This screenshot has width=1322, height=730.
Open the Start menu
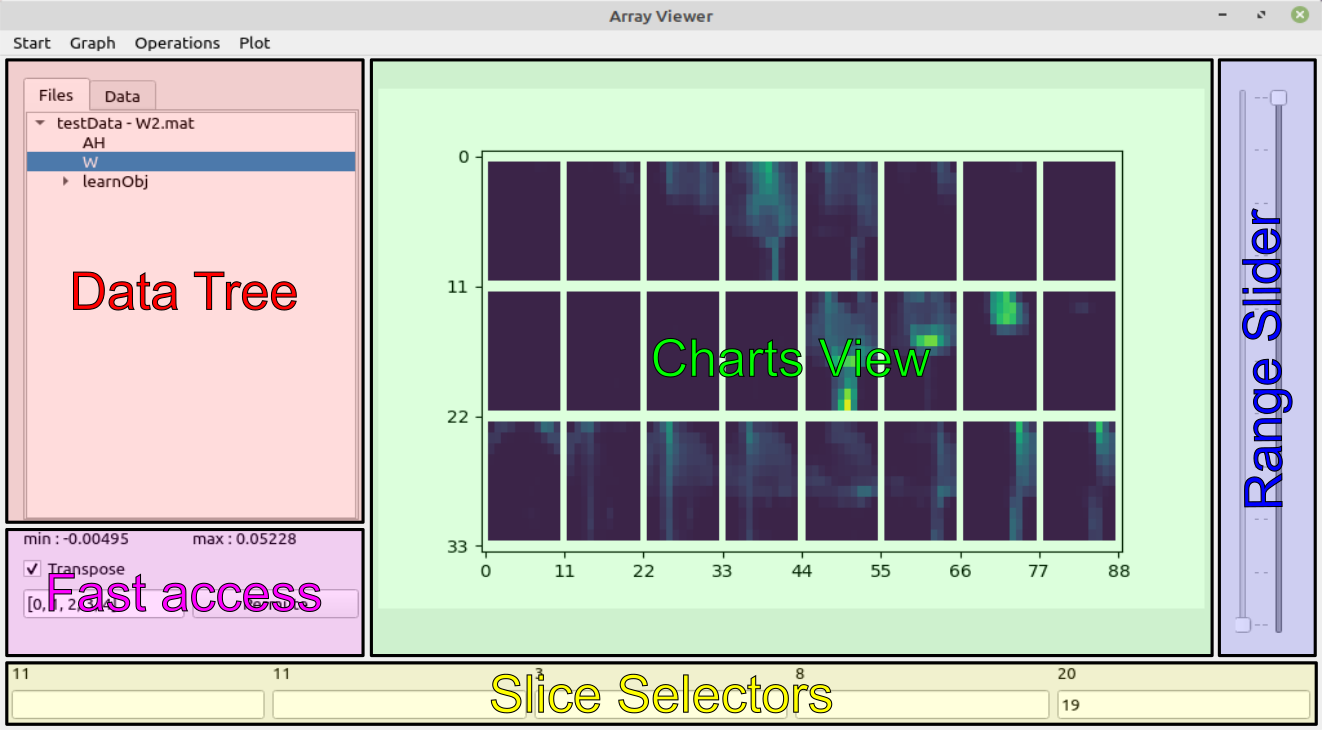[32, 43]
